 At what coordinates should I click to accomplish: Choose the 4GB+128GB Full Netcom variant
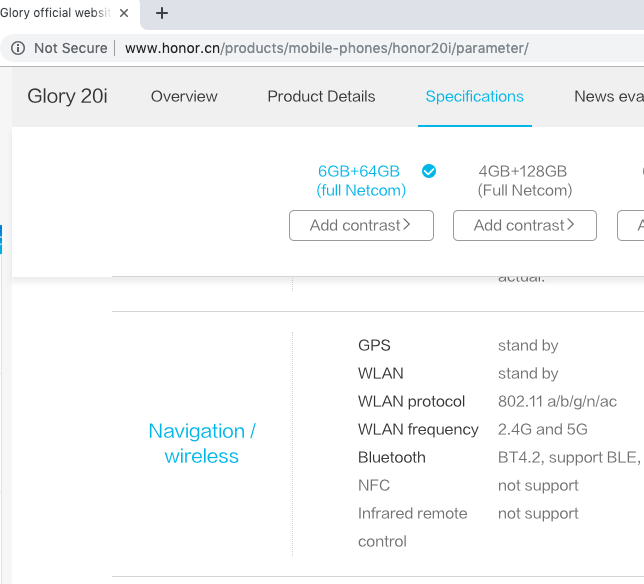click(x=524, y=180)
